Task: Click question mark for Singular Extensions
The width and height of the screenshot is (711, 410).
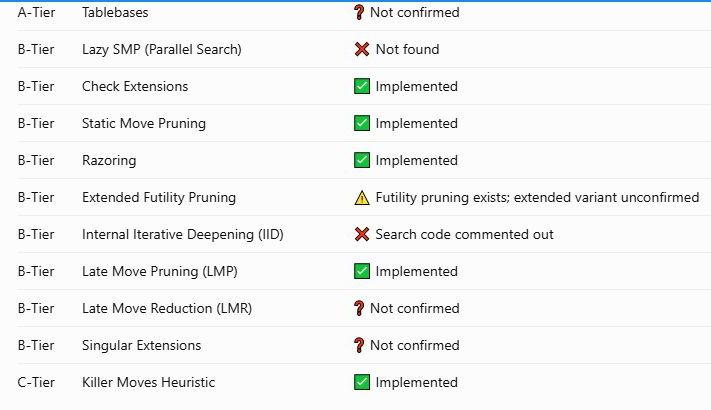Action: pos(359,345)
